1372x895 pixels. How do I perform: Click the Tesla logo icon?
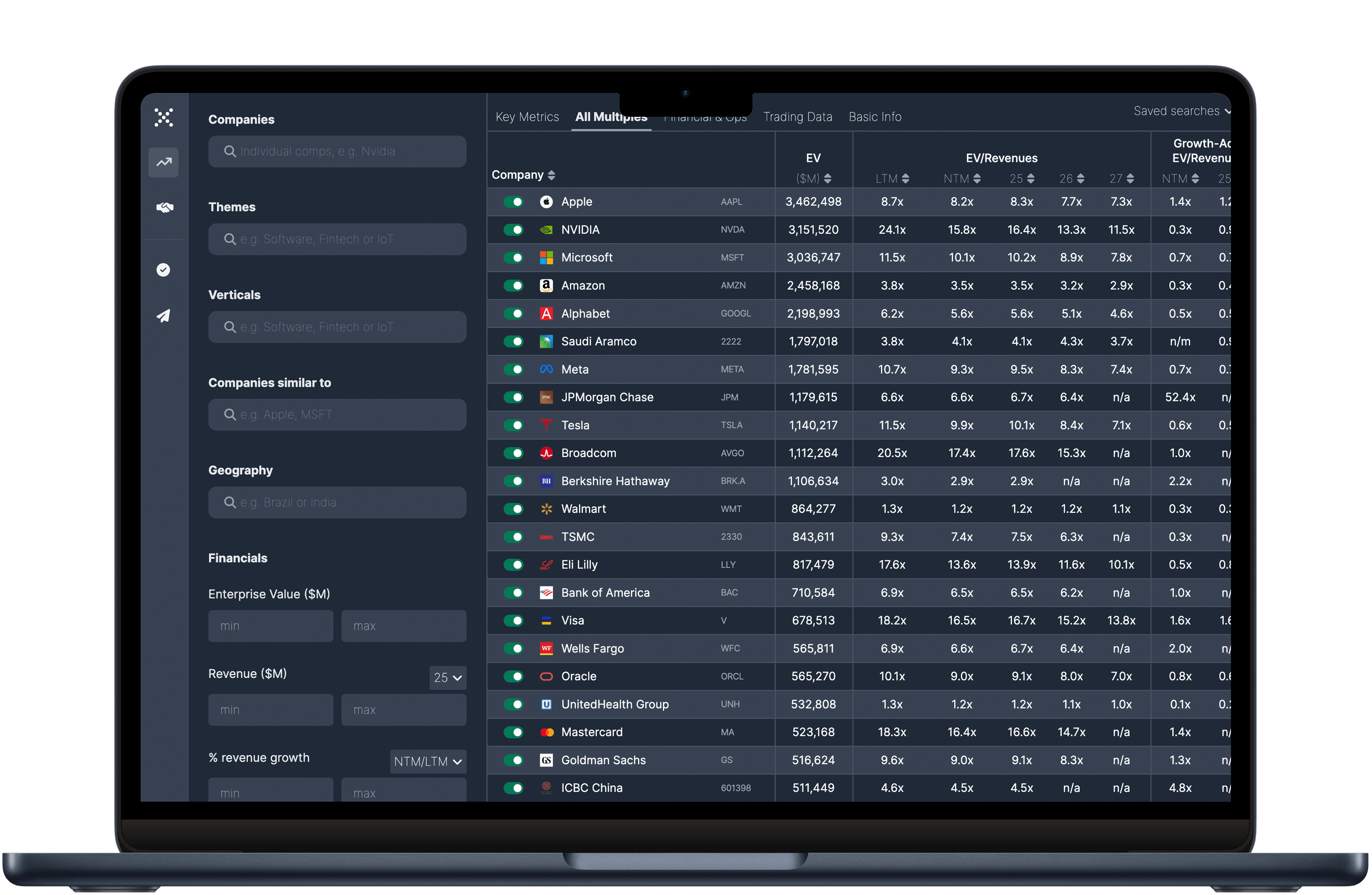(x=546, y=425)
